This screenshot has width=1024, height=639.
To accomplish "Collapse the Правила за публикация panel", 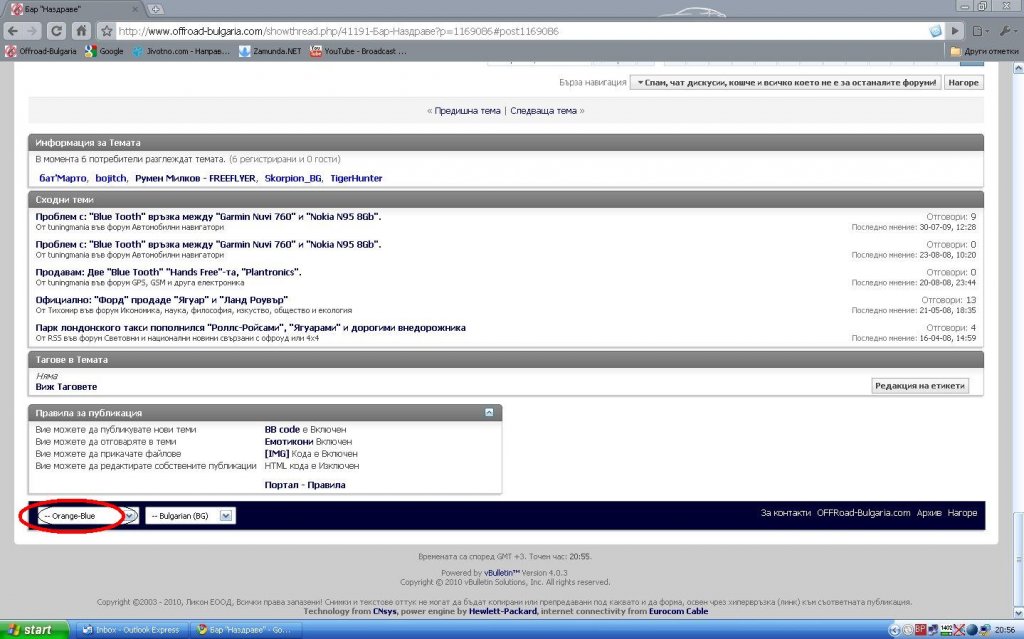I will click(488, 412).
